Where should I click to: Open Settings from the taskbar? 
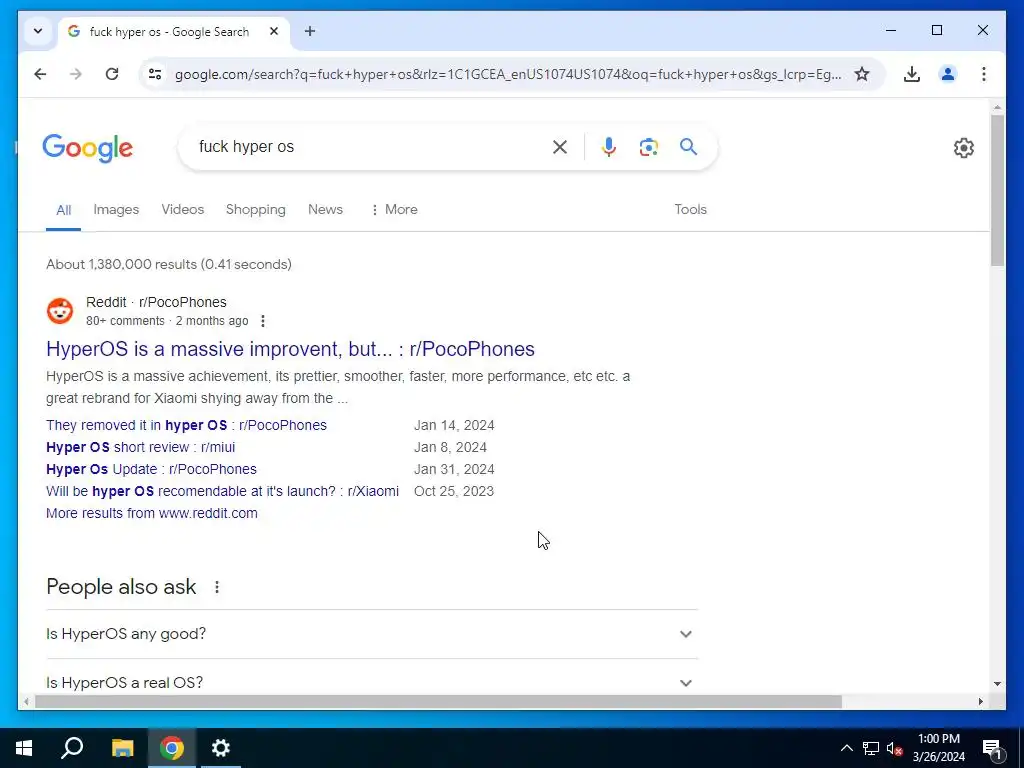point(221,748)
